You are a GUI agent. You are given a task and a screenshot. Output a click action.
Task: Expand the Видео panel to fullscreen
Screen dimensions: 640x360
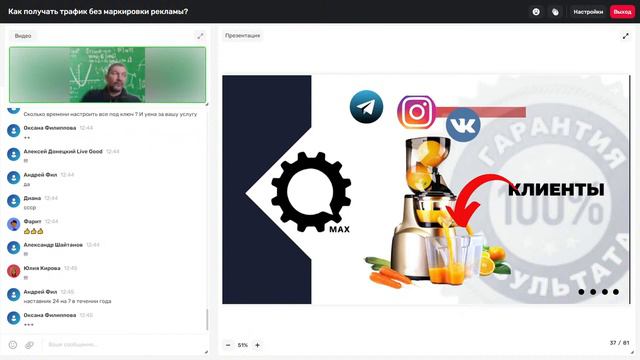coord(200,36)
